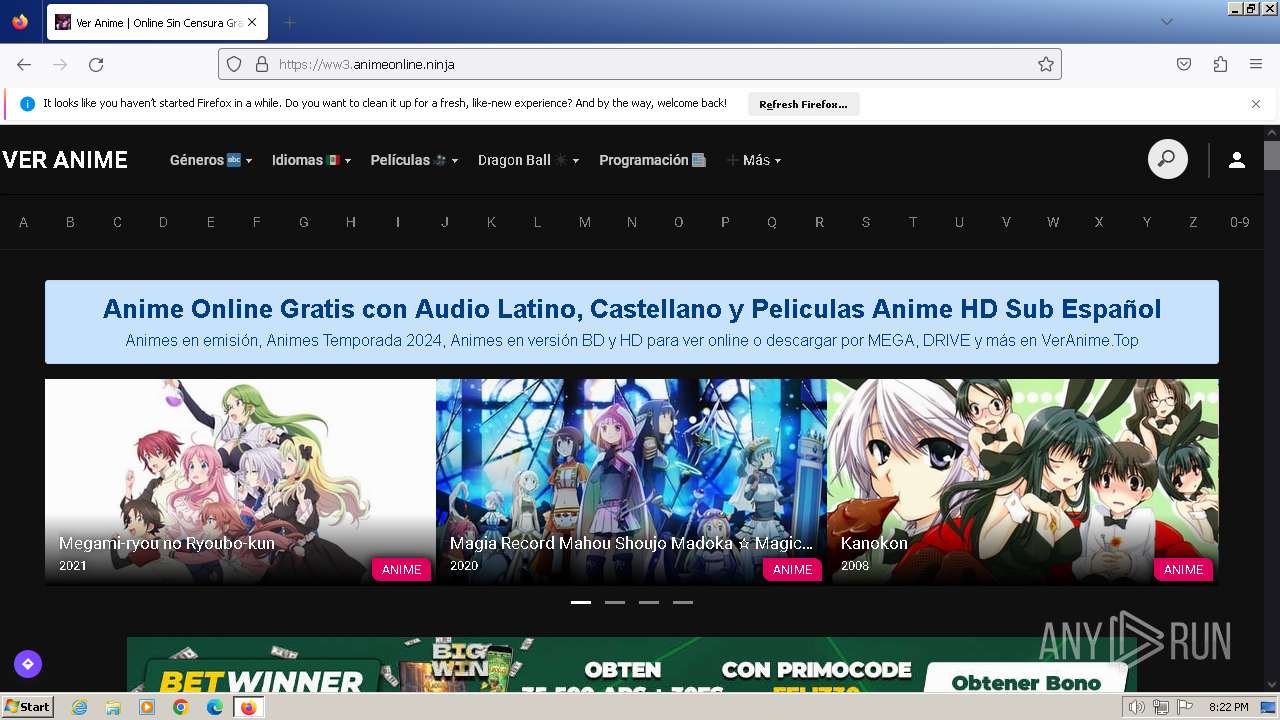Reload the page with the refresh icon
The height and width of the screenshot is (720, 1280).
pyautogui.click(x=96, y=64)
